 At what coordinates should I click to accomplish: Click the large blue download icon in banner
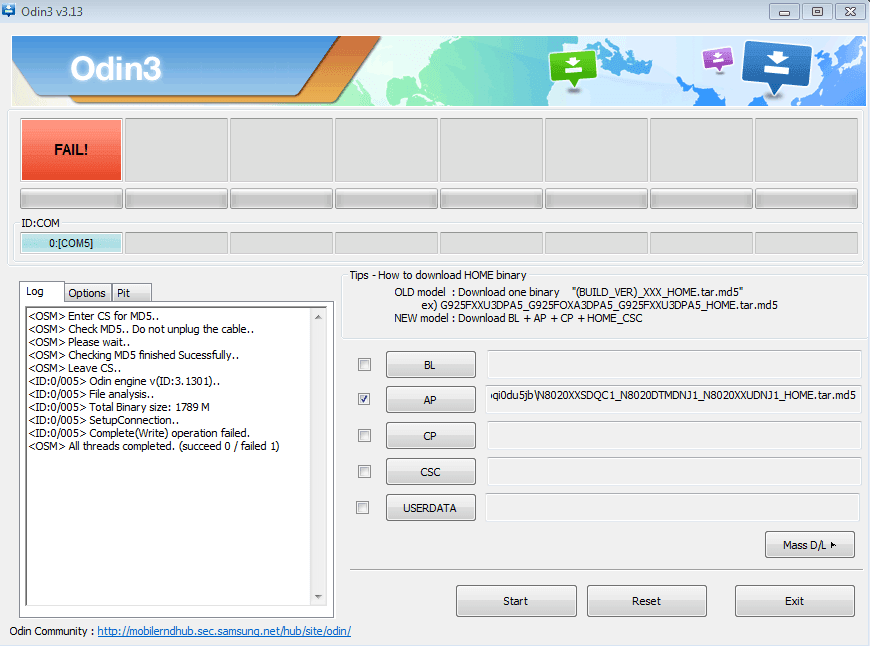(776, 66)
